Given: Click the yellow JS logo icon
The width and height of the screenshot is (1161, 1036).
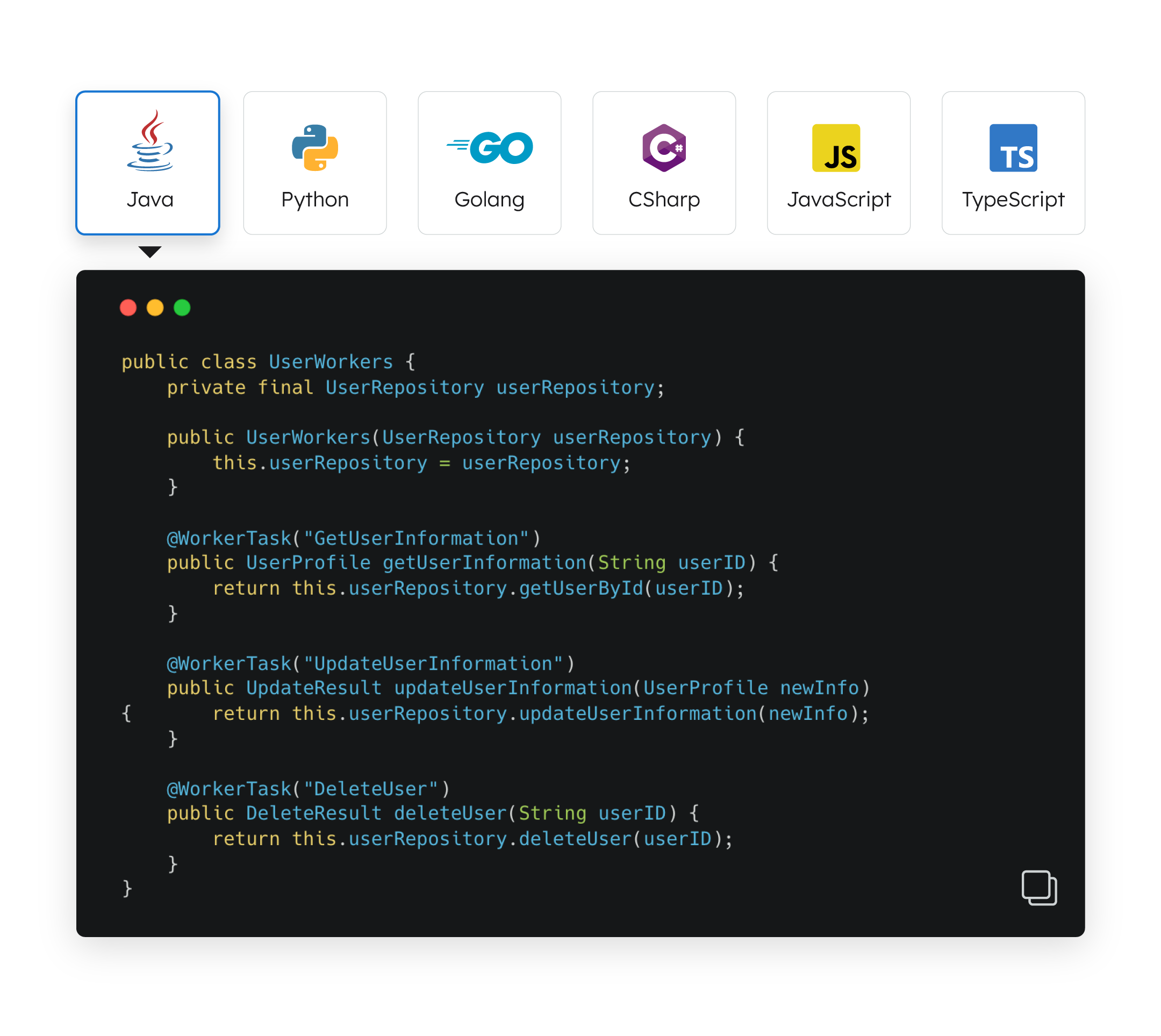Looking at the screenshot, I should (x=835, y=147).
